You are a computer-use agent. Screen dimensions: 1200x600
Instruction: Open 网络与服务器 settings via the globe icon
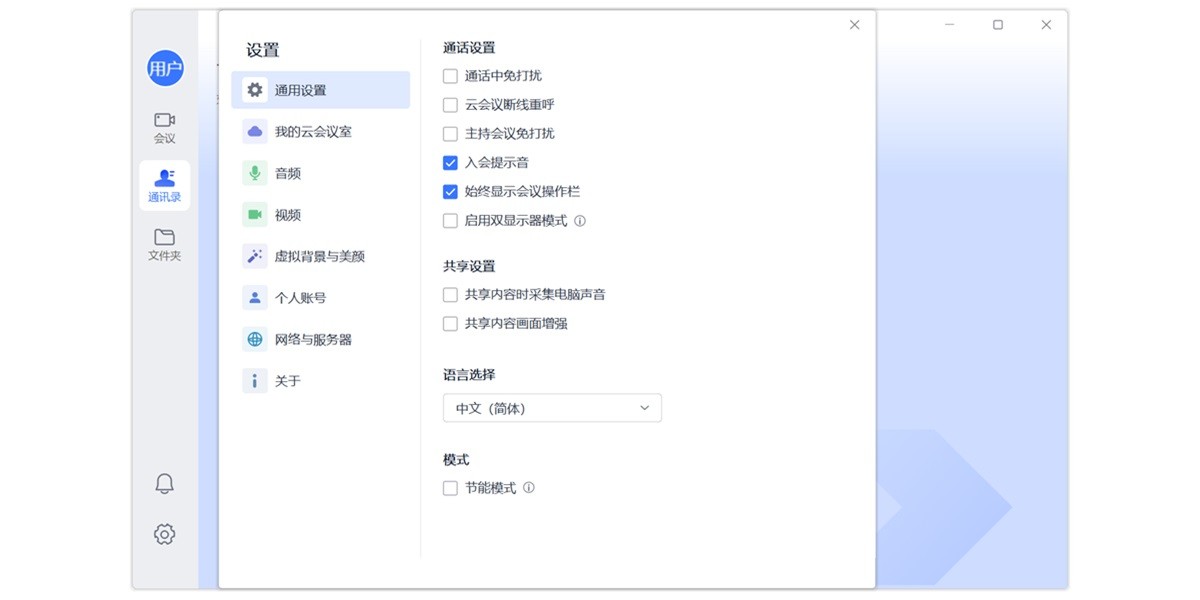coord(254,339)
